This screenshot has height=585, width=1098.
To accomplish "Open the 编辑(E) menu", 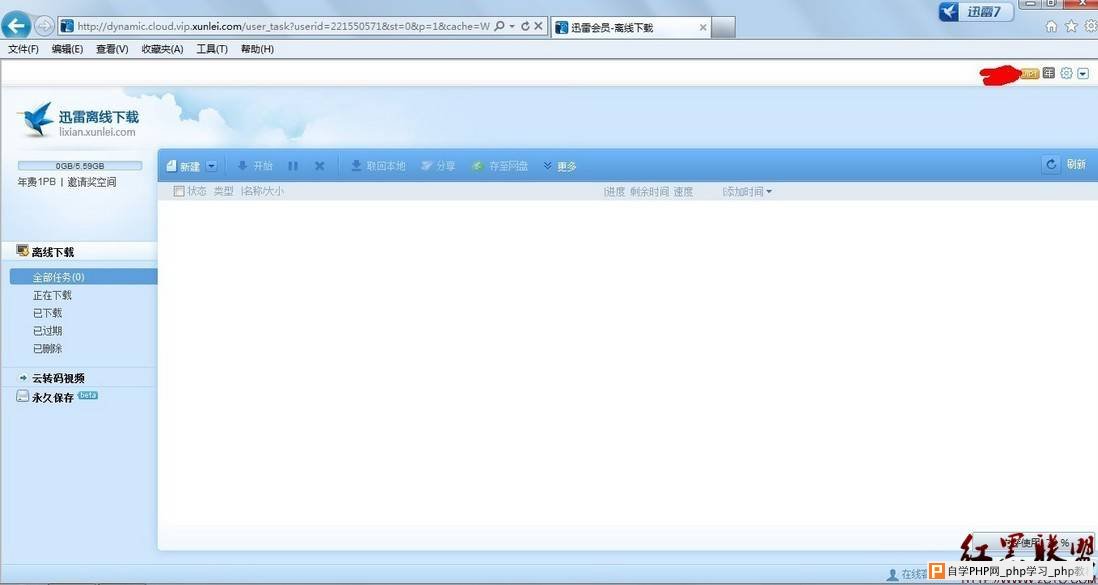I will click(x=67, y=49).
